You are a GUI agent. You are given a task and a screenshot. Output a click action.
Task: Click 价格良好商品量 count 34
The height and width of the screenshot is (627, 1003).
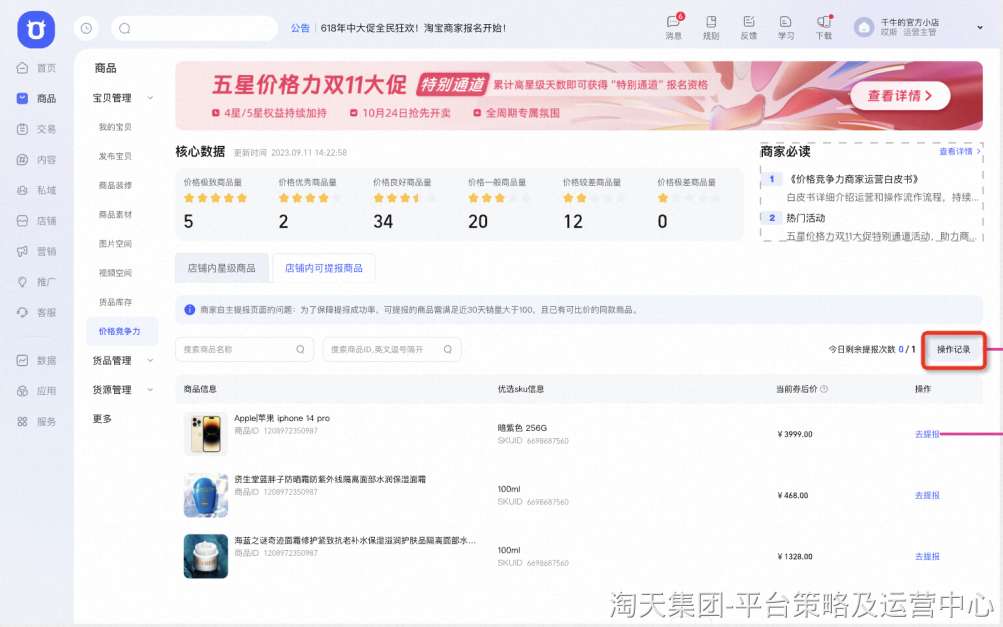pos(383,221)
